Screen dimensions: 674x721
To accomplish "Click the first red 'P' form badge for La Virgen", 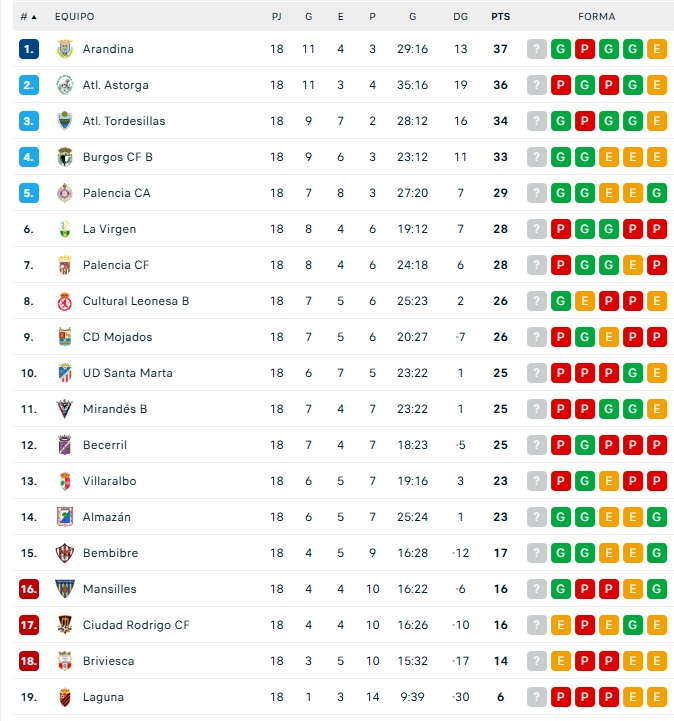I will click(561, 229).
